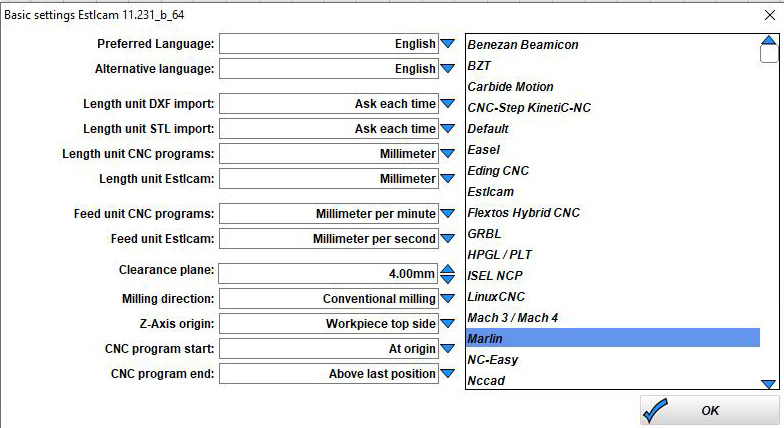Viewport: 784px width, 428px height.
Task: Select the Marlin list entry
Action: click(613, 338)
